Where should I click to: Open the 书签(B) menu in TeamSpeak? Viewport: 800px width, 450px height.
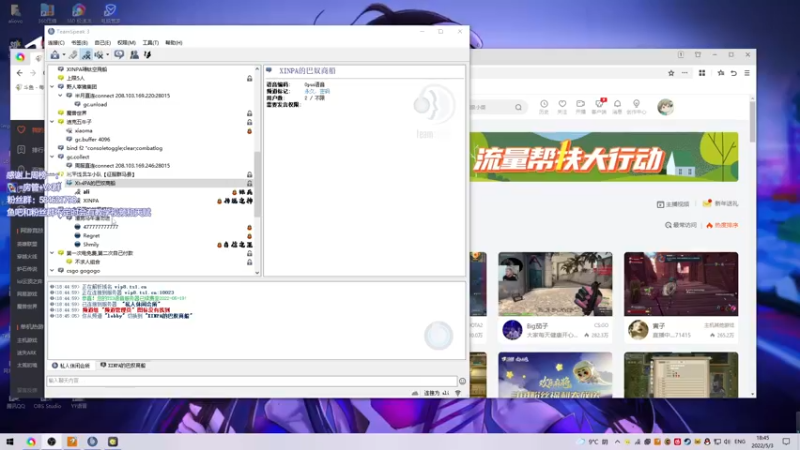79,43
